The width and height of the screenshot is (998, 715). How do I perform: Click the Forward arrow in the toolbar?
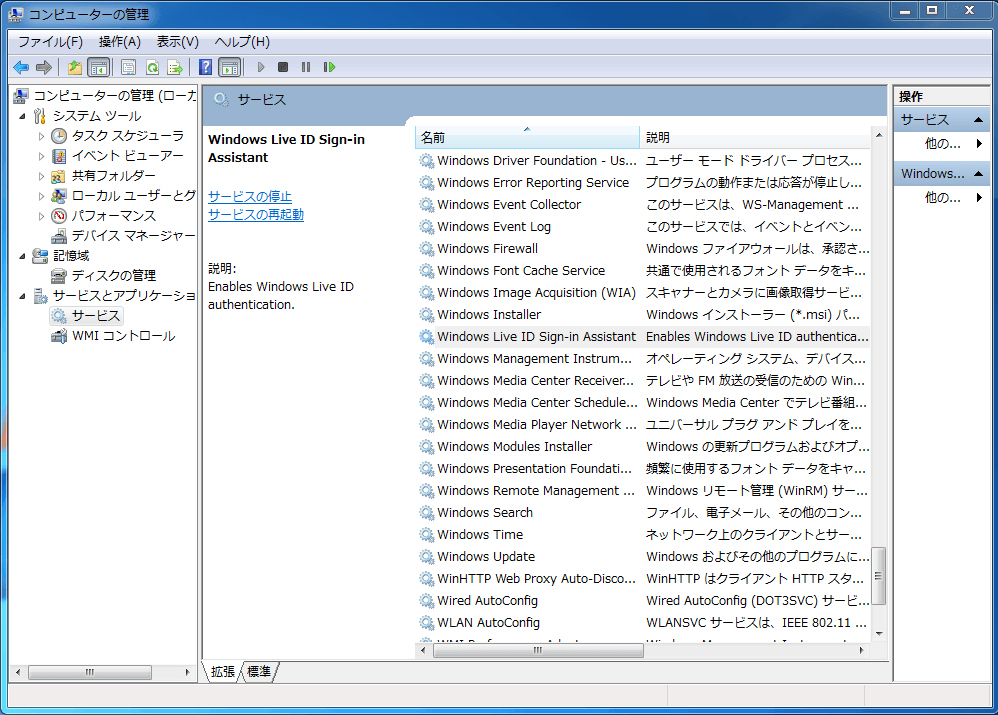tap(44, 67)
